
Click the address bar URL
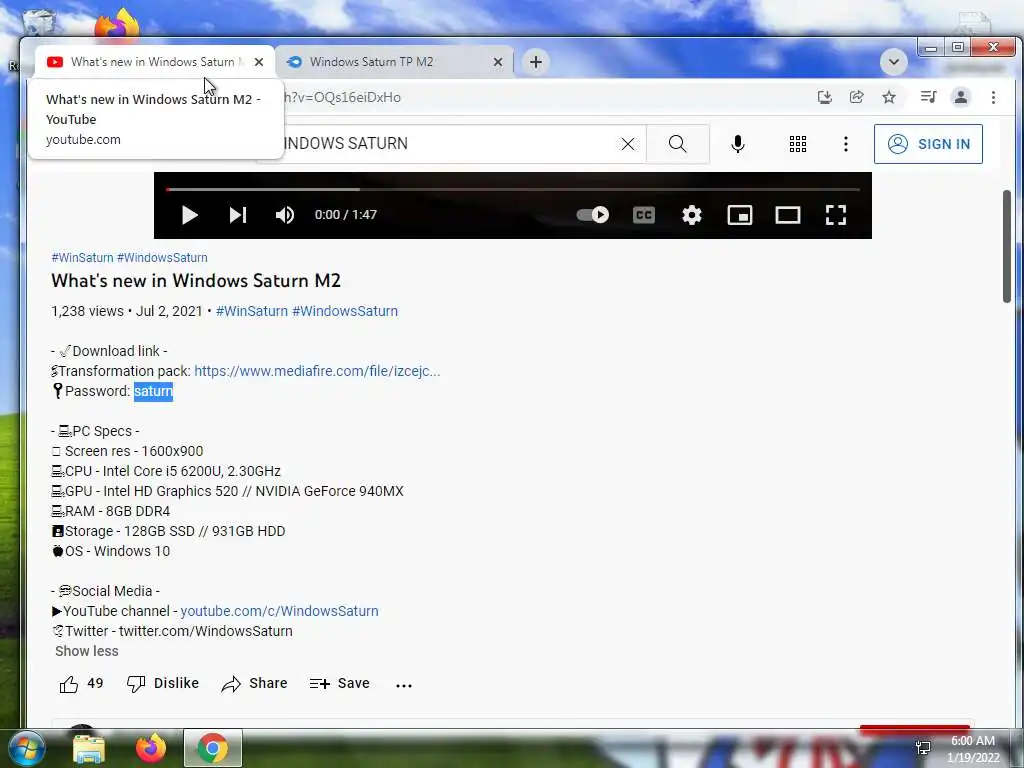(343, 97)
